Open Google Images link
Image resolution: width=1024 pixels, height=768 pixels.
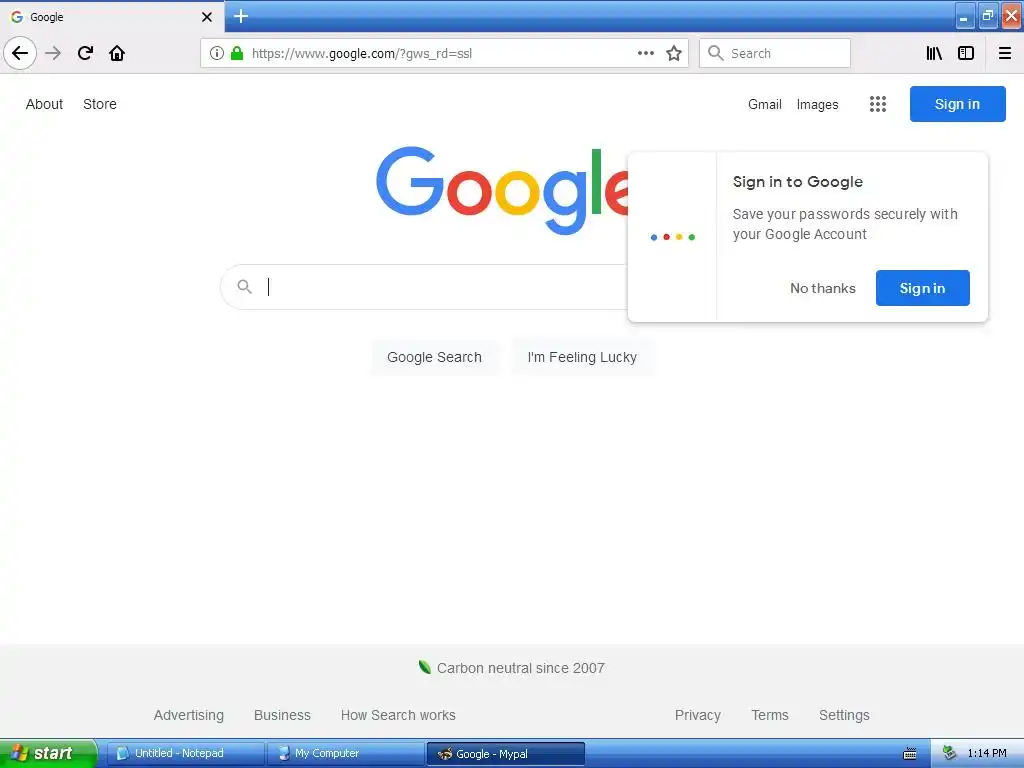click(817, 104)
